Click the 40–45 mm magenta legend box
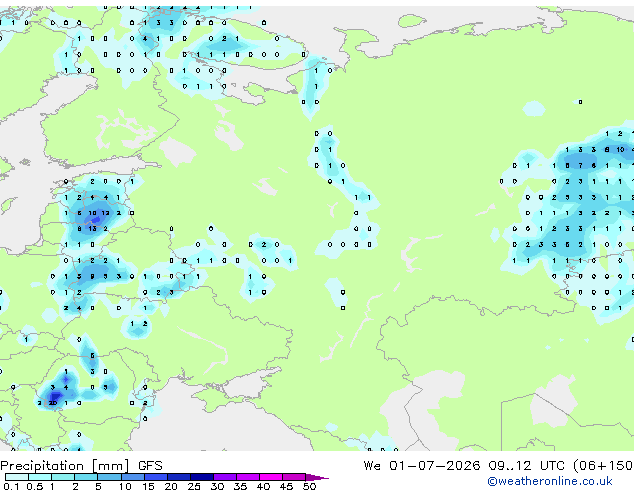The width and height of the screenshot is (634, 490). tap(271, 477)
